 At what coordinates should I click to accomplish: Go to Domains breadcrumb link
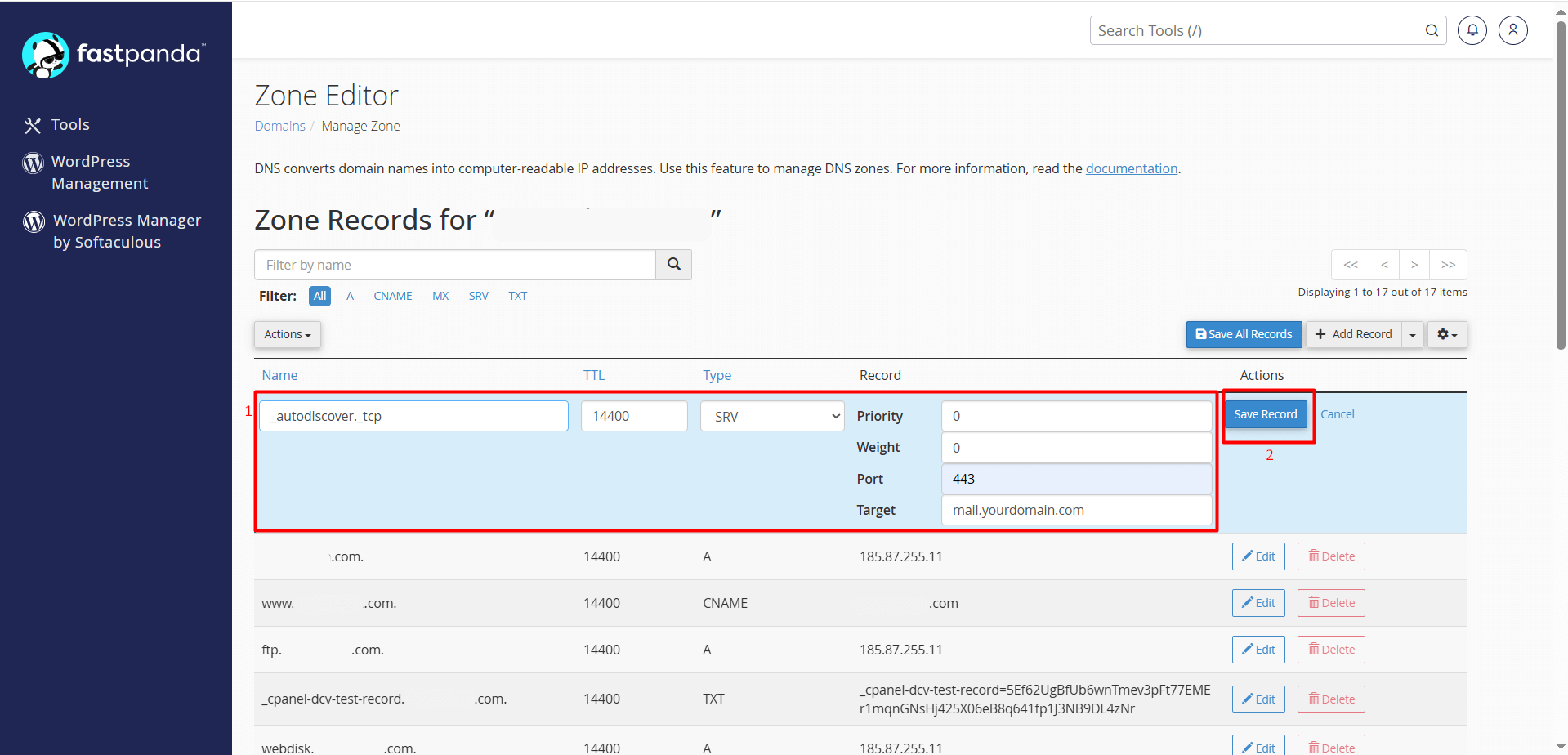click(x=279, y=126)
